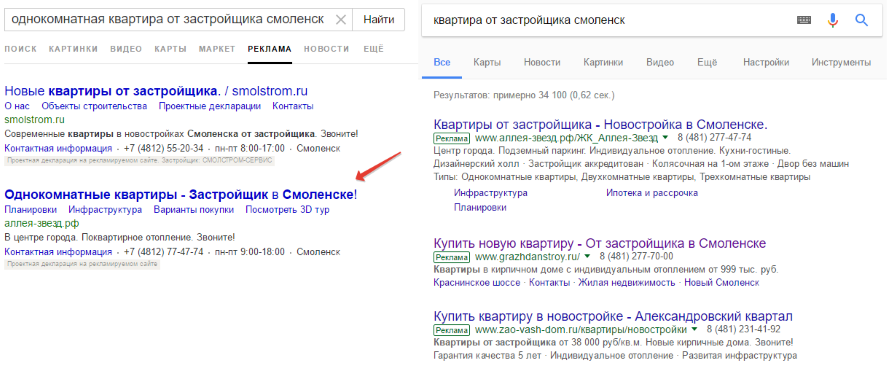The height and width of the screenshot is (366, 892).
Task: Click phone number 8 (481) 277-70-00
Action: pos(636,256)
